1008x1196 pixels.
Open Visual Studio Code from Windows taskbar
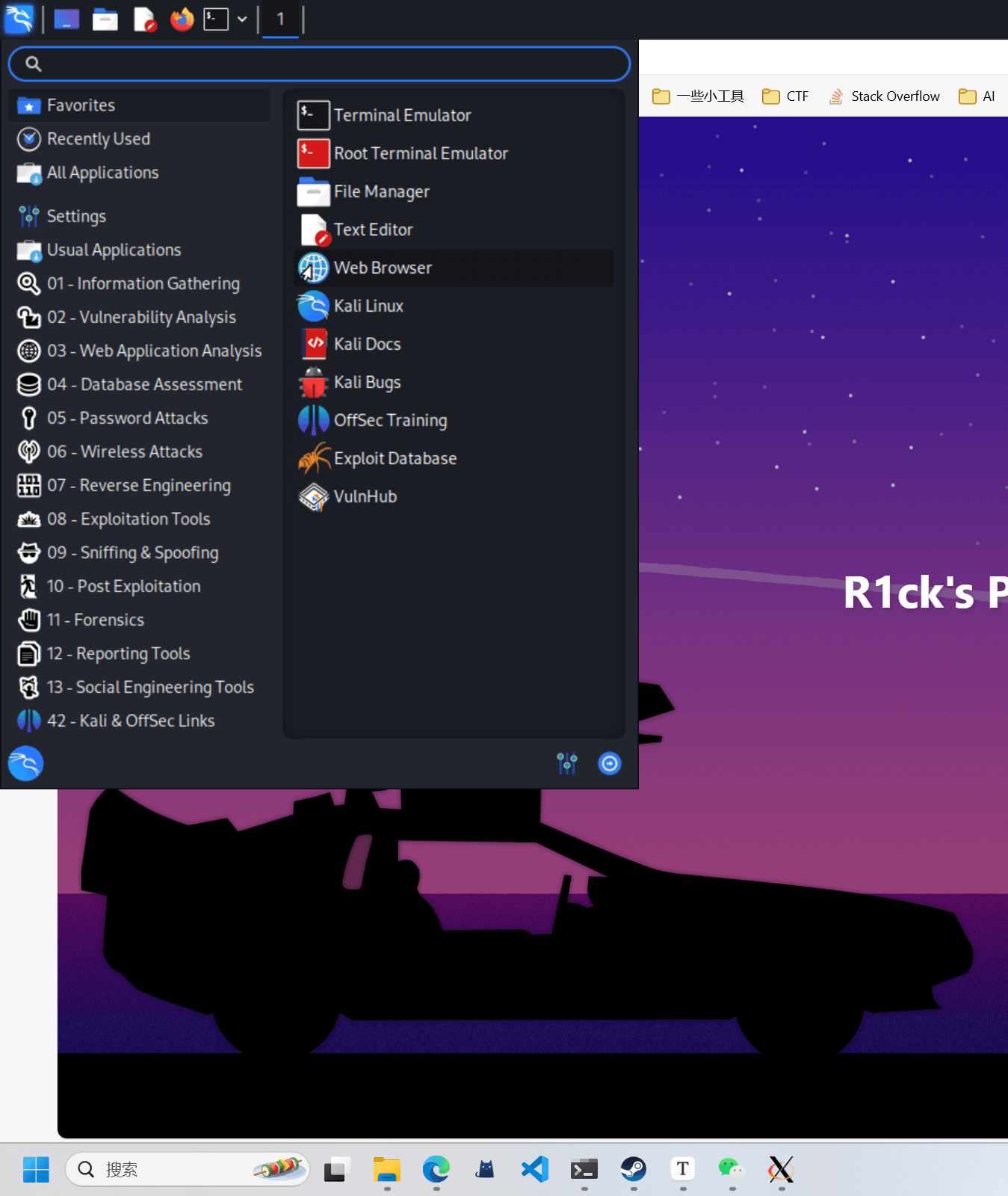pyautogui.click(x=535, y=1169)
